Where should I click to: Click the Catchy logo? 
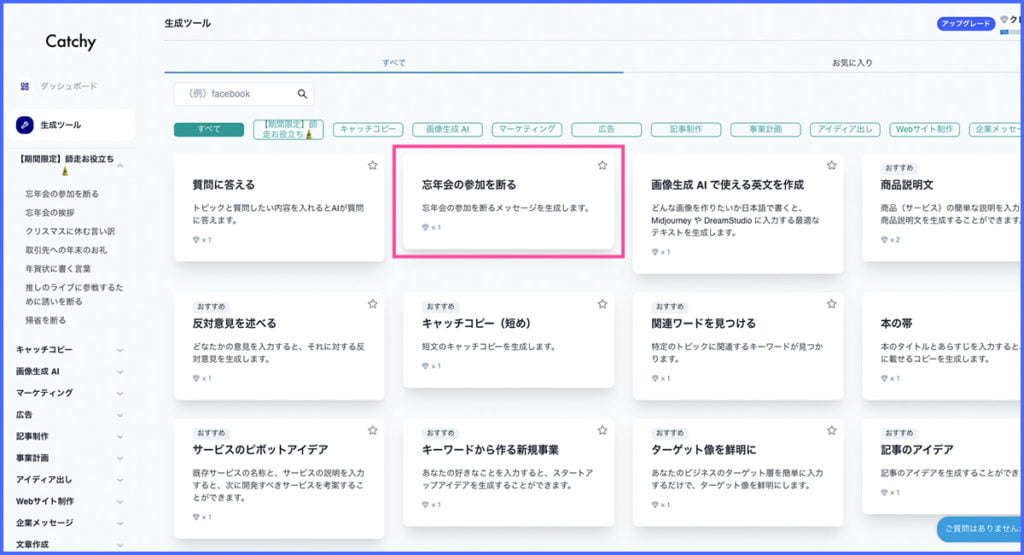(69, 41)
